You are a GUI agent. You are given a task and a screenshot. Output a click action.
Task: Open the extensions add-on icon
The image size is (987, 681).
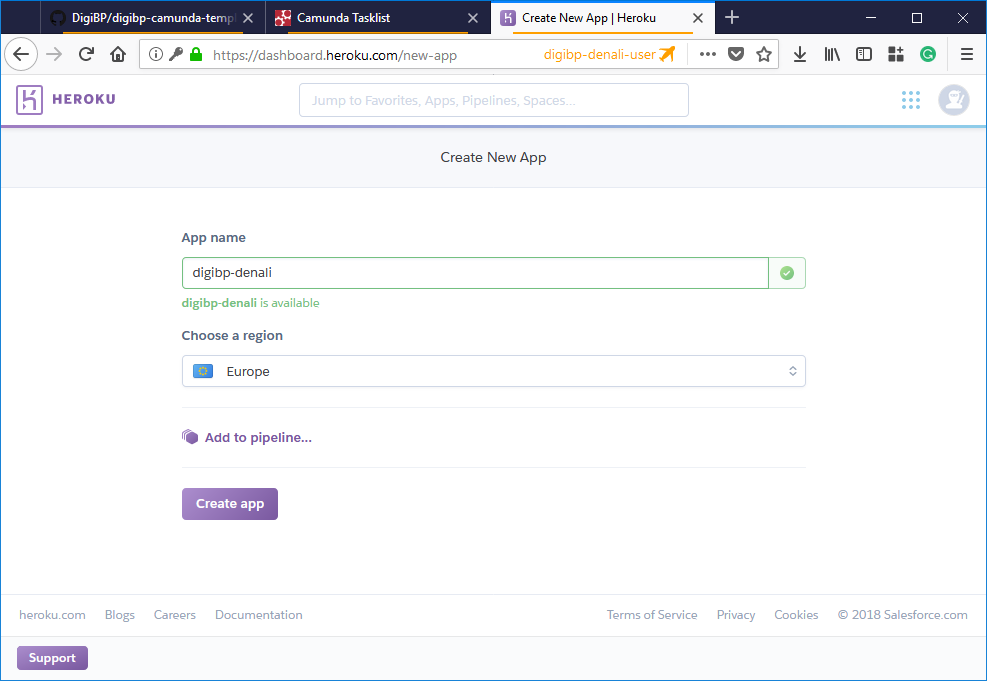pos(896,55)
